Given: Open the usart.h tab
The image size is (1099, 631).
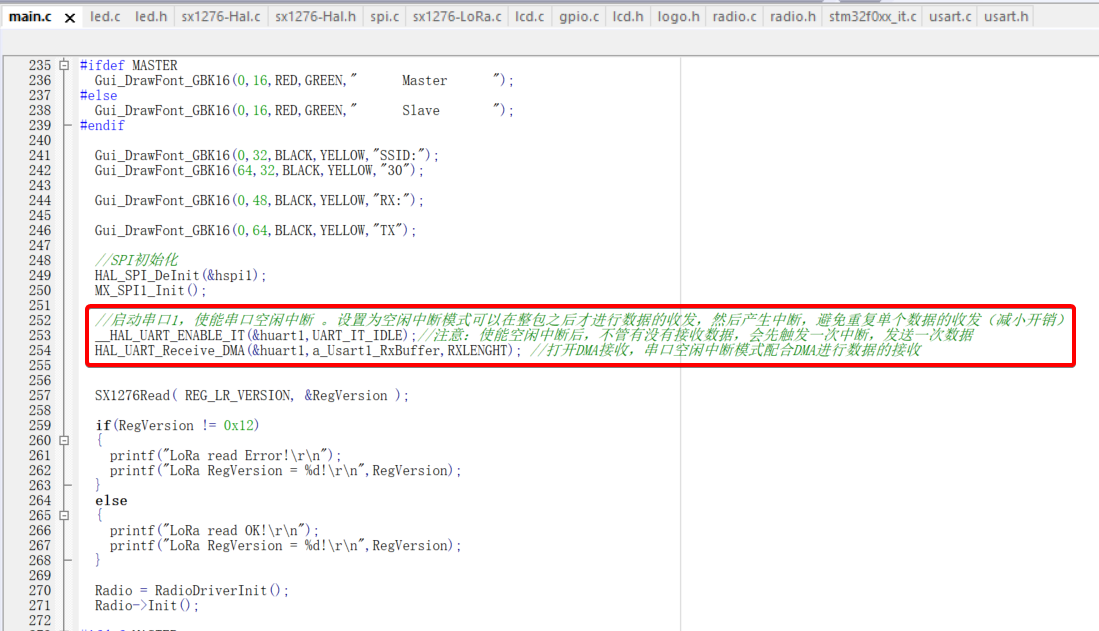Looking at the screenshot, I should coord(1004,17).
